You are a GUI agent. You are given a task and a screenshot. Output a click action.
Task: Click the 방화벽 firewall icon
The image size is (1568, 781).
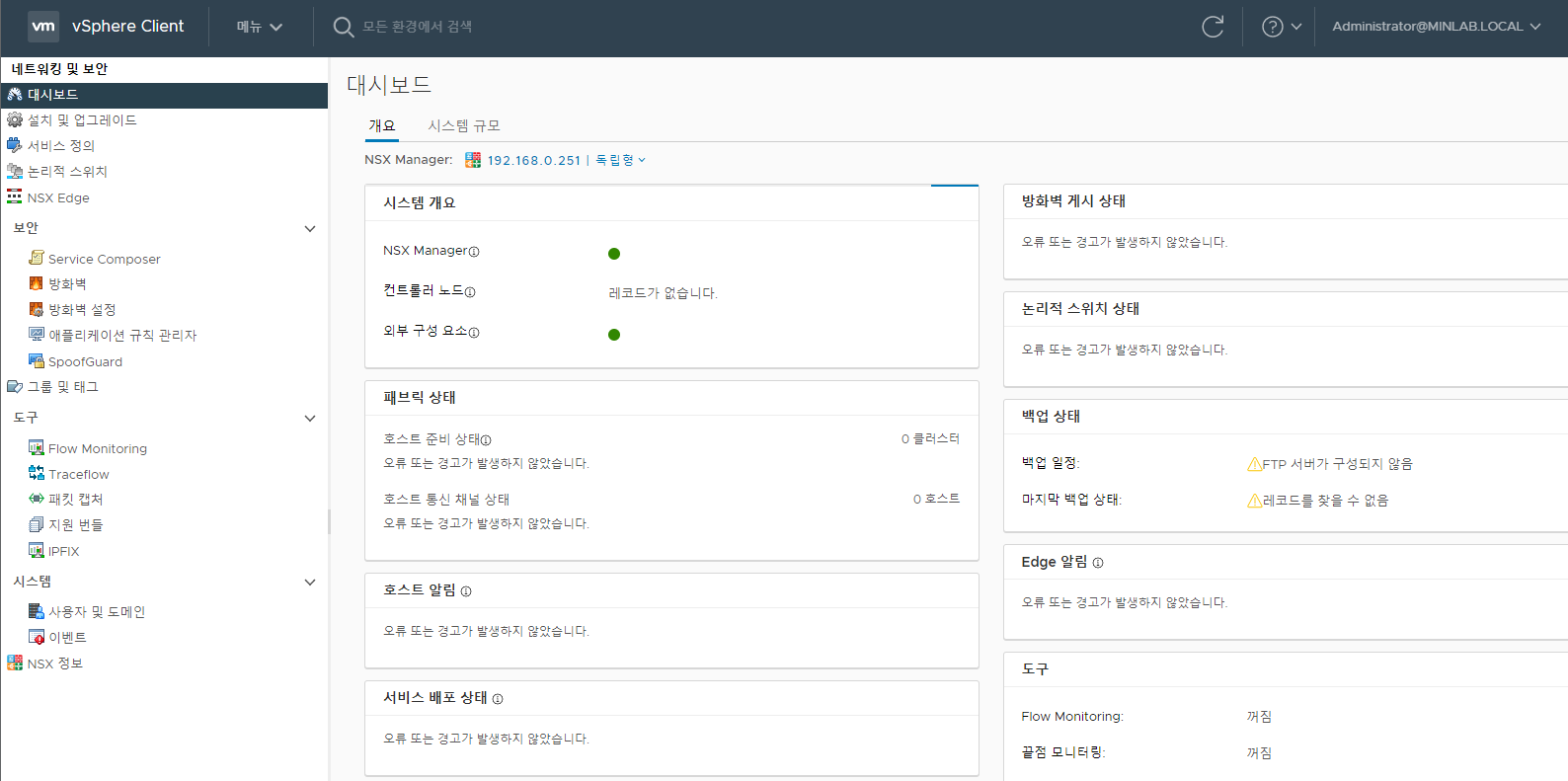(37, 283)
